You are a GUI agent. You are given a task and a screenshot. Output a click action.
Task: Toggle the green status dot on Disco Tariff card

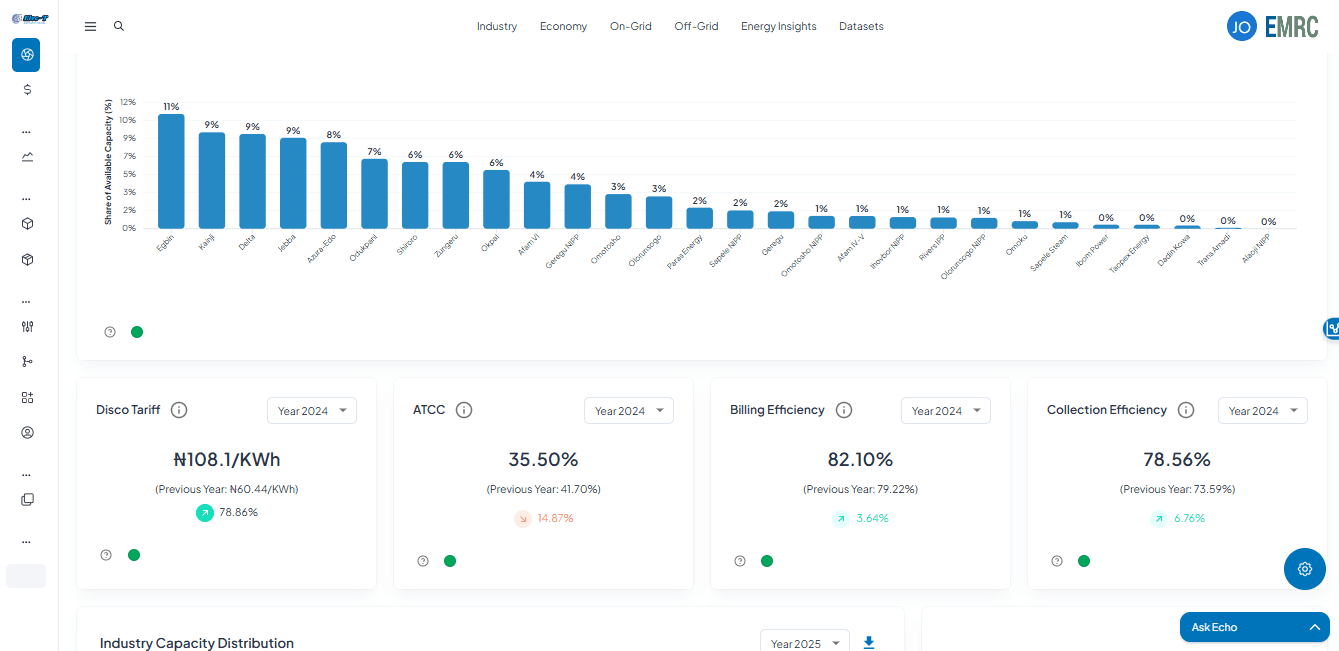pos(133,554)
